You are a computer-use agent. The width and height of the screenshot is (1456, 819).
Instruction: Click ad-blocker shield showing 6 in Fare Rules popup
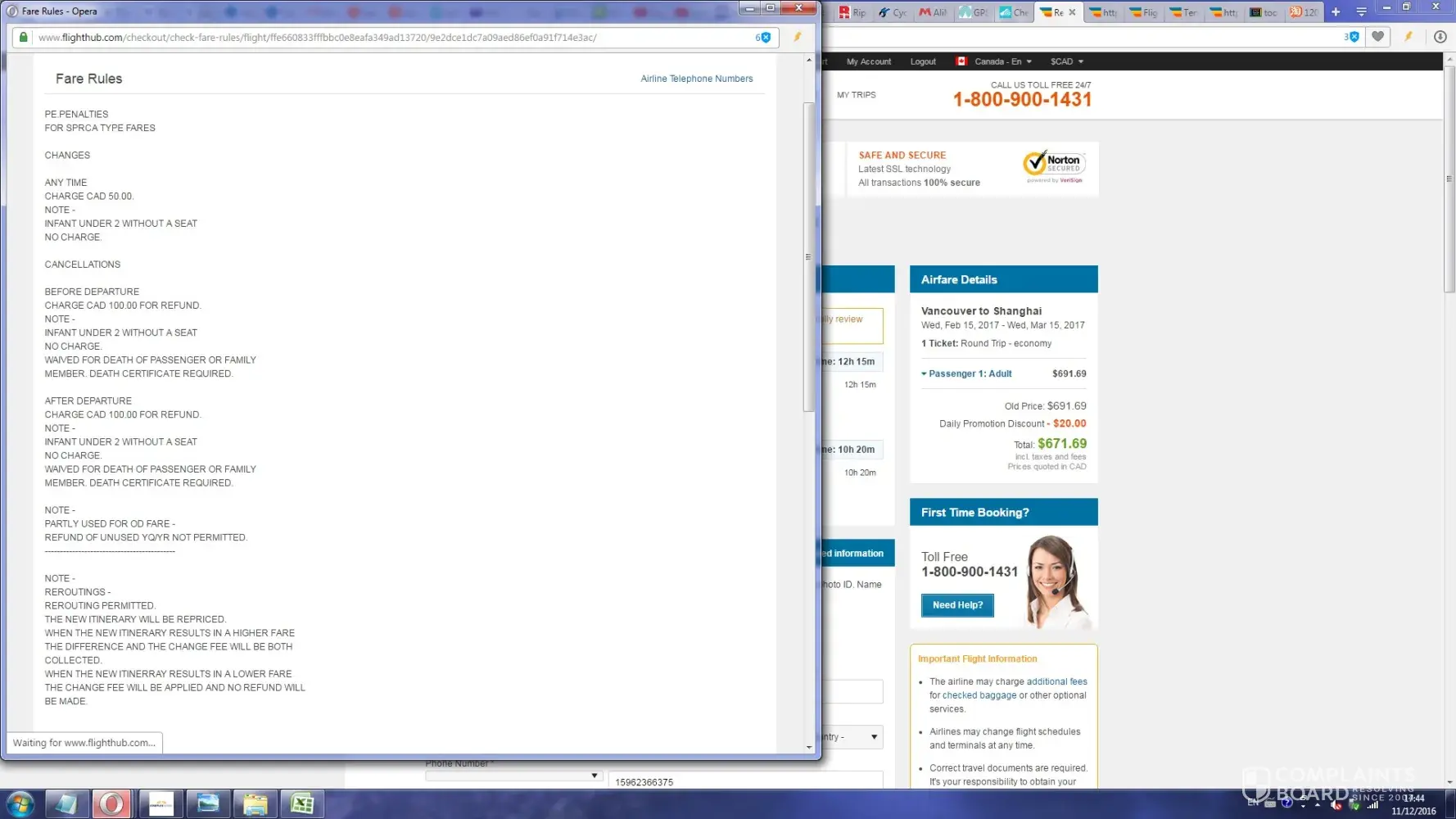(763, 38)
